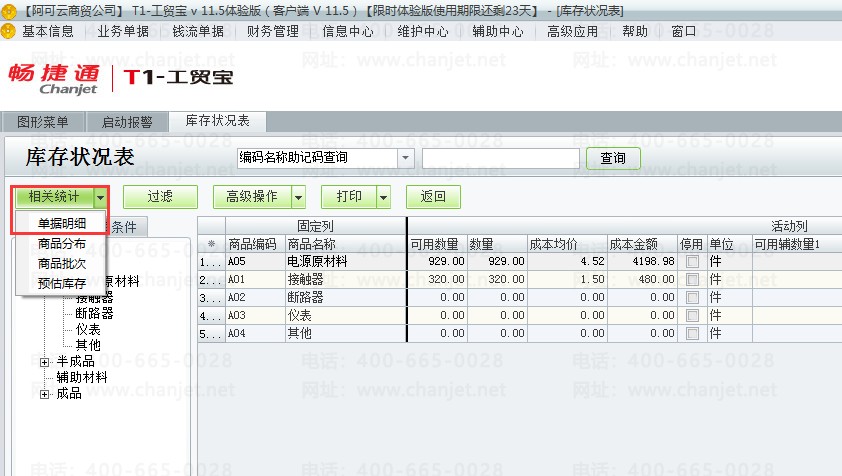Click the 过滤 button
842x476 pixels.
click(160, 197)
